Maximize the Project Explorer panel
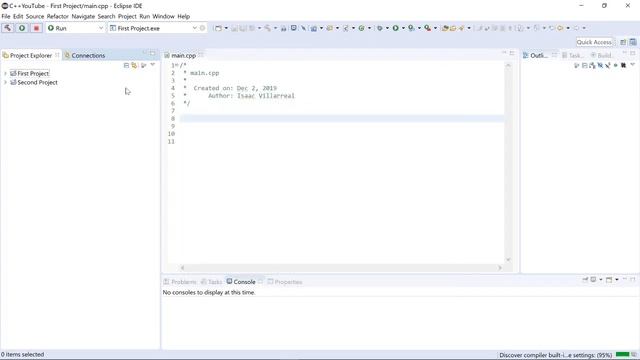This screenshot has height=360, width=640. [153, 53]
